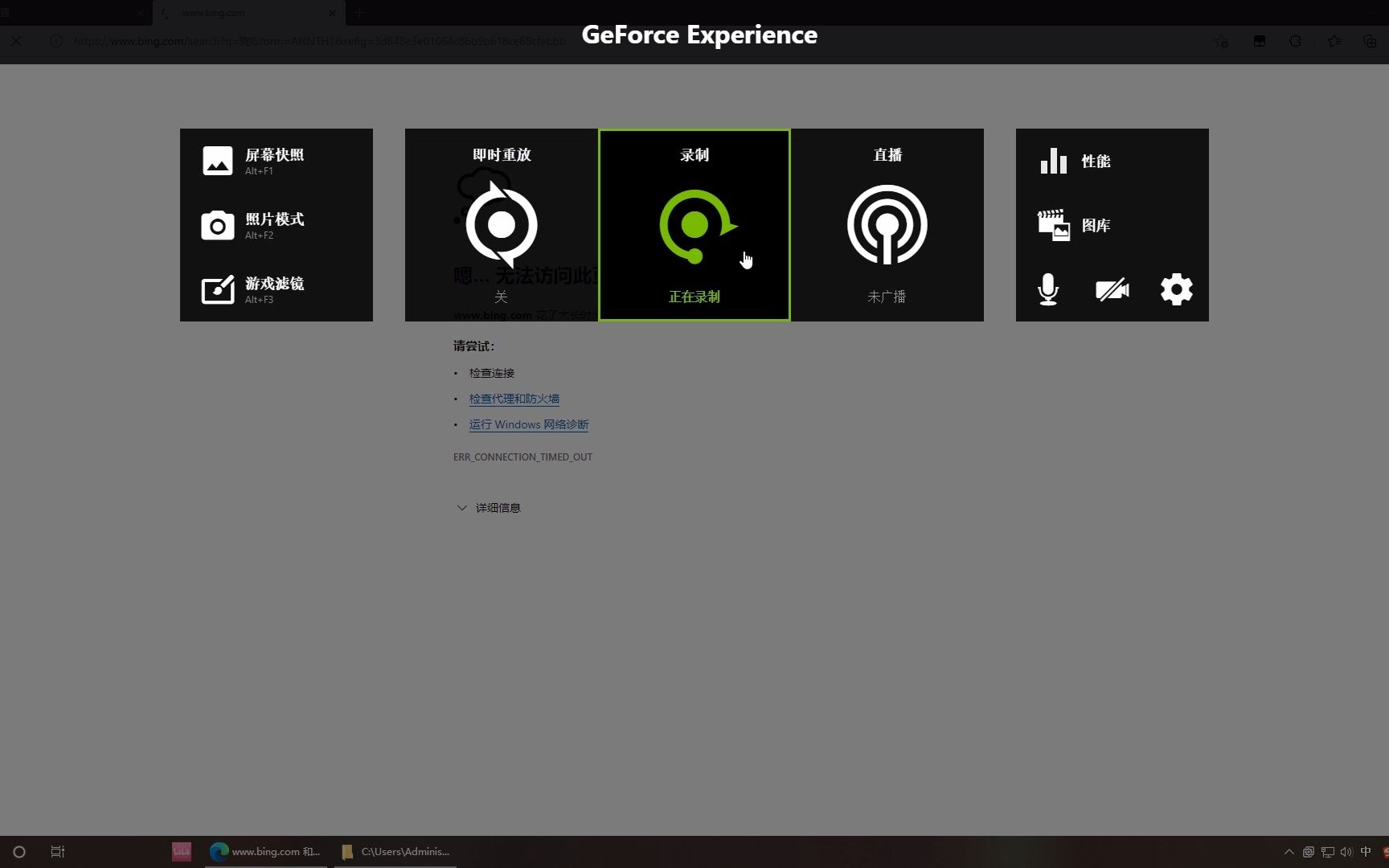
Task: Click "检查代理和防火墙" link
Action: tap(514, 399)
